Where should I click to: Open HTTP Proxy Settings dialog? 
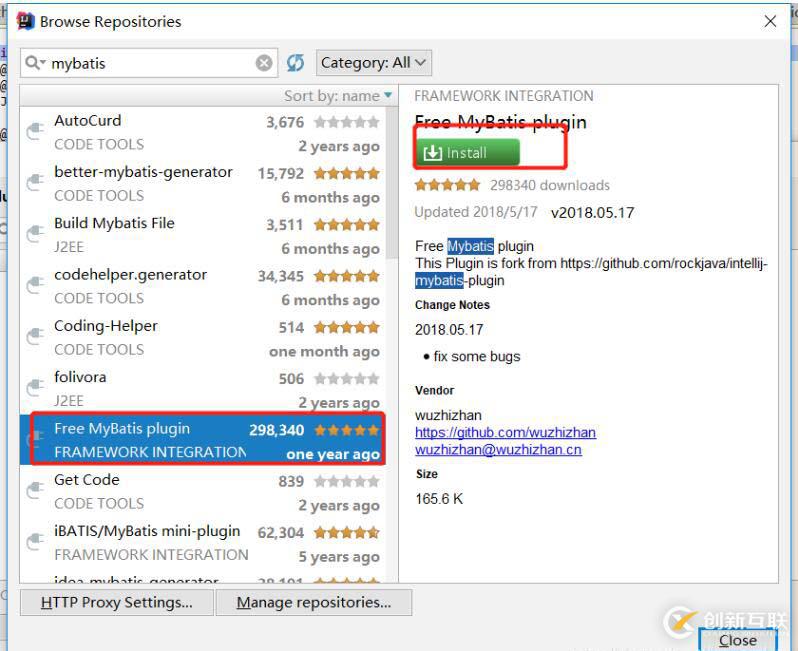pos(117,603)
